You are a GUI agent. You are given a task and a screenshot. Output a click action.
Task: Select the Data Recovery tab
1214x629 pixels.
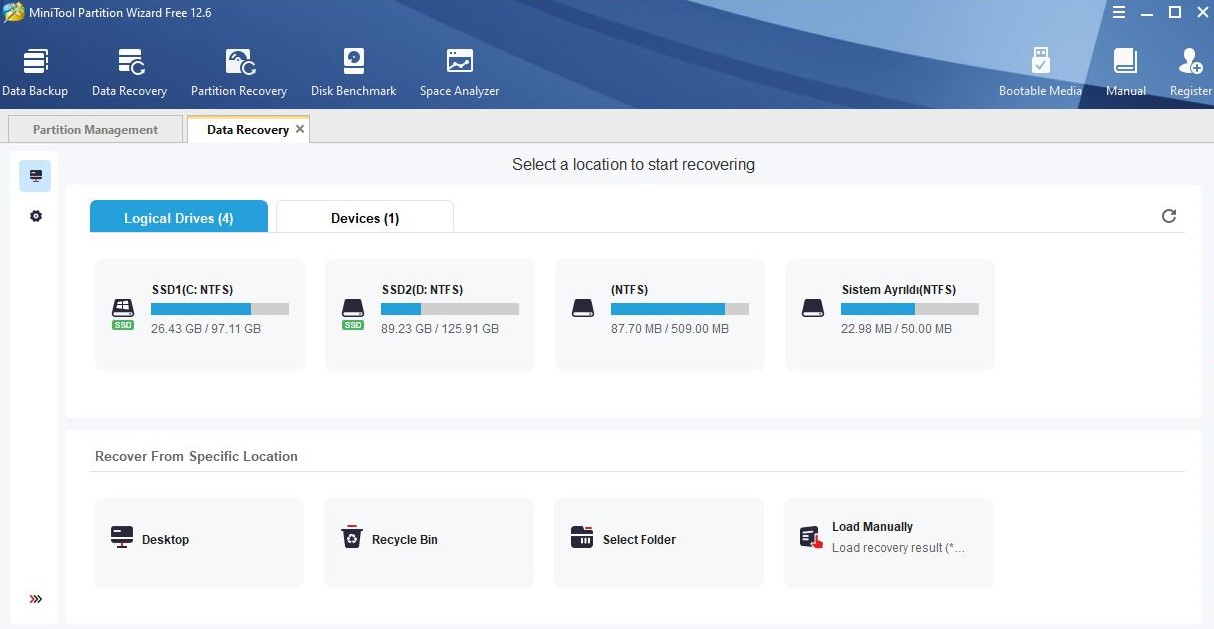(x=248, y=129)
